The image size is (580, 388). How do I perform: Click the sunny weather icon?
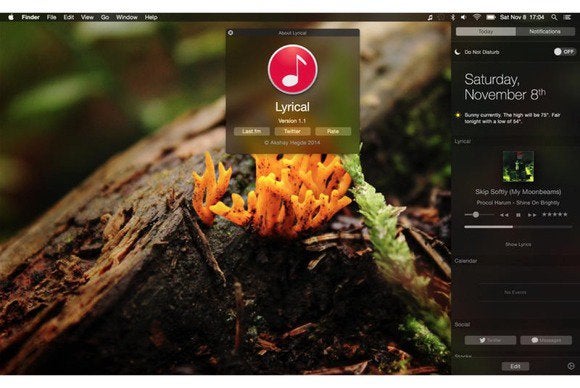click(458, 115)
